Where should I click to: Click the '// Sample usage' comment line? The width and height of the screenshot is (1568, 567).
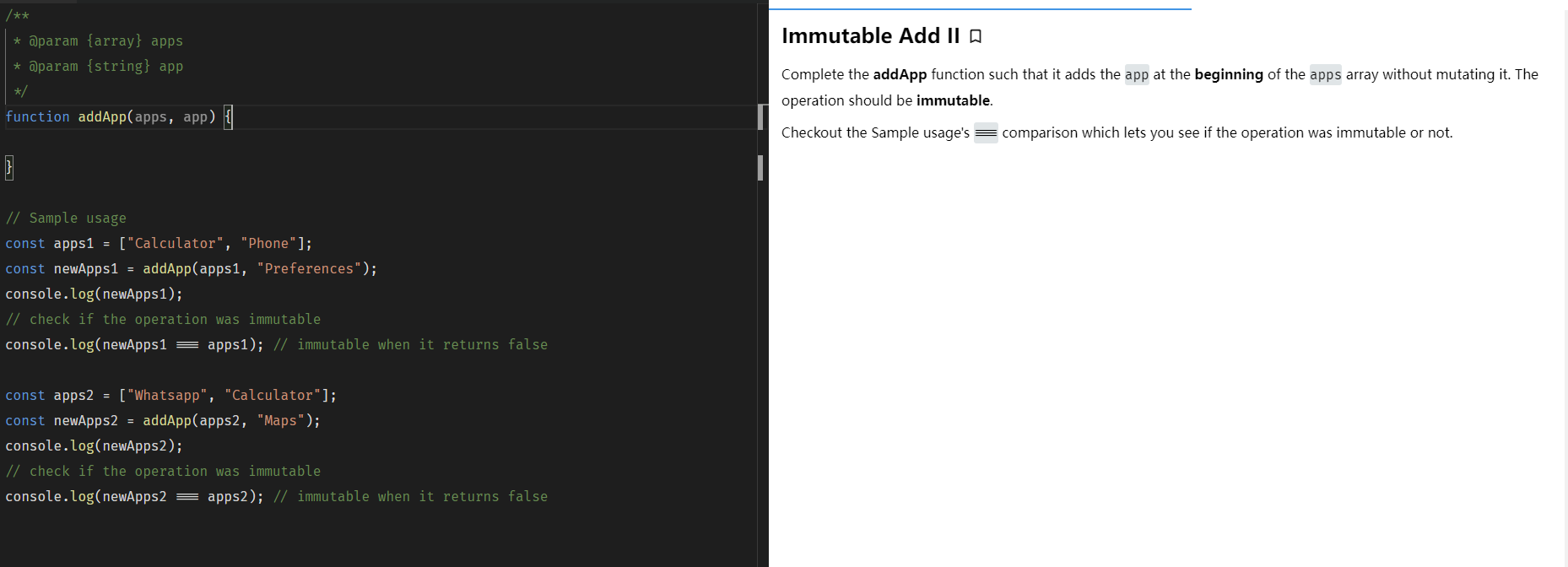point(66,218)
